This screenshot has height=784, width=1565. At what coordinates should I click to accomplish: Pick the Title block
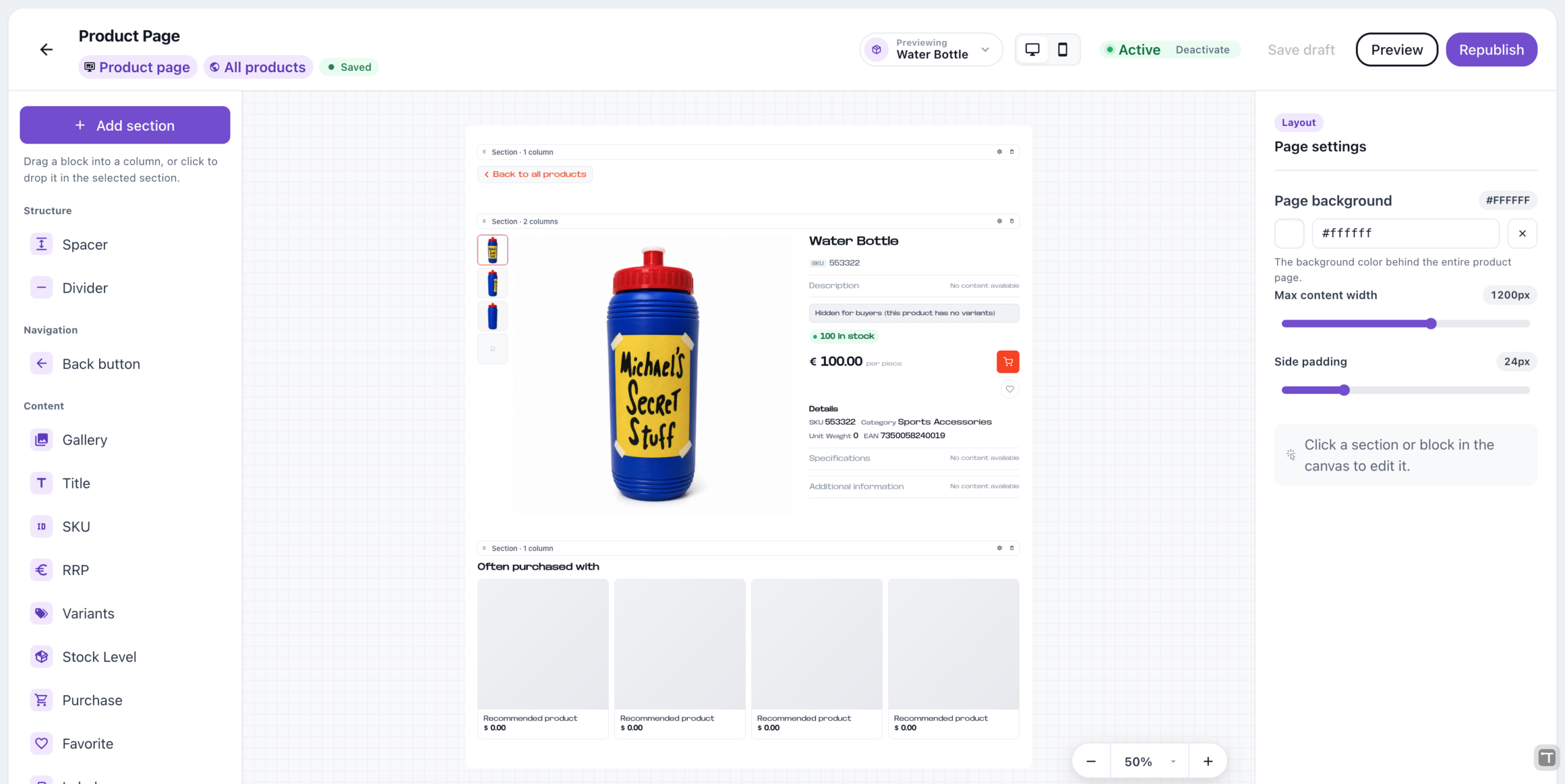125,483
